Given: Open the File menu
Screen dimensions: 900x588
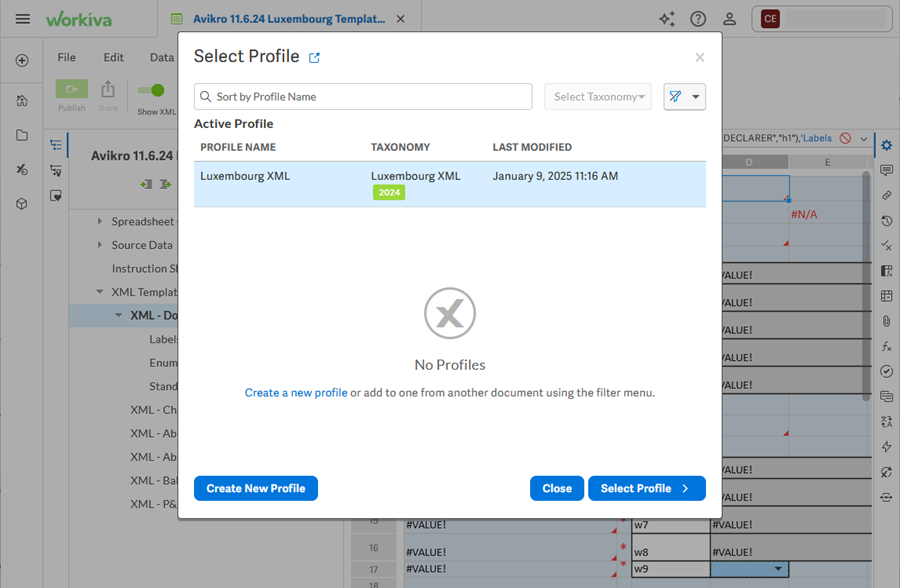Looking at the screenshot, I should [67, 57].
